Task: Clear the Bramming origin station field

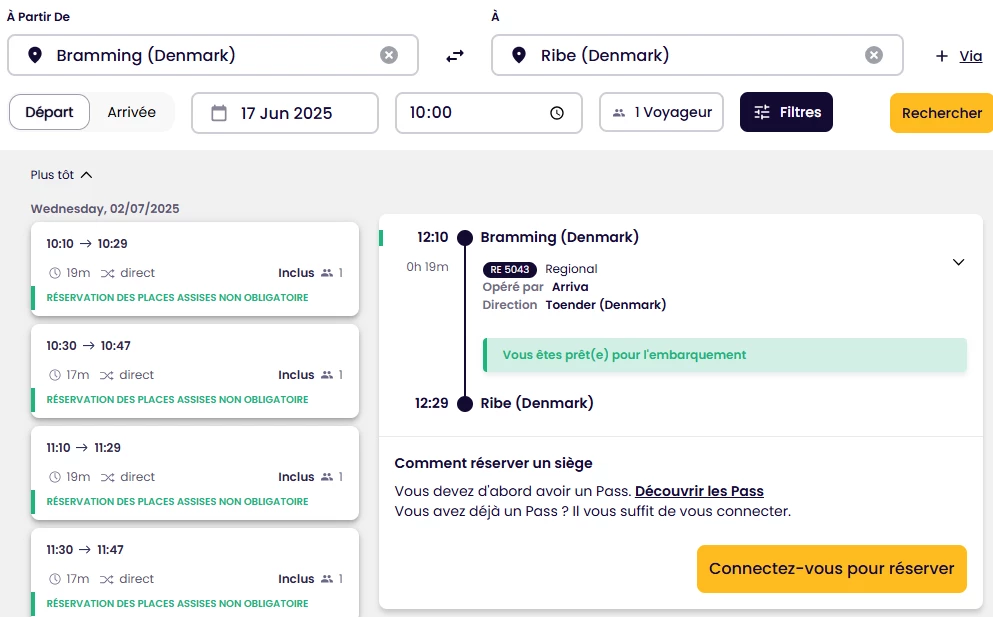Action: (389, 55)
